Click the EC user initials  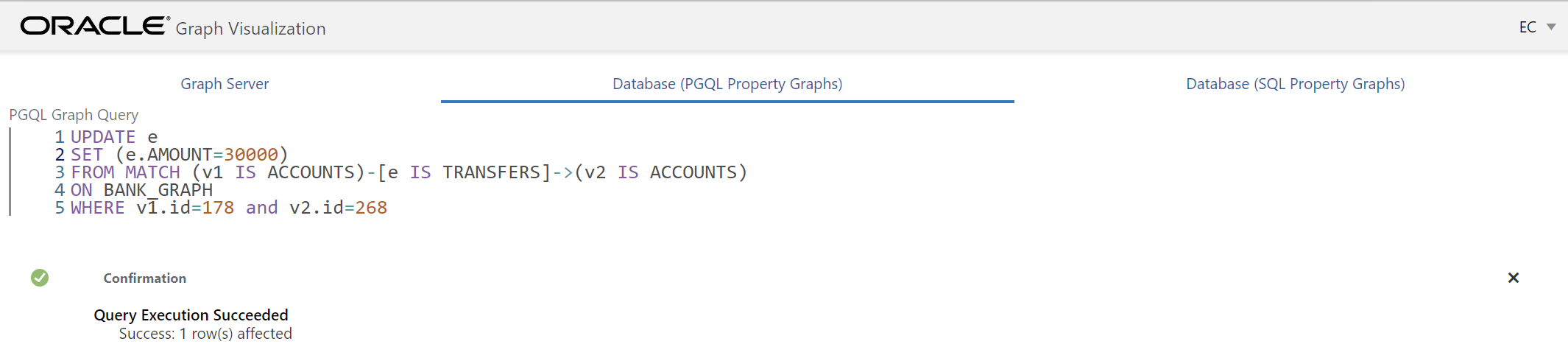tap(1528, 27)
